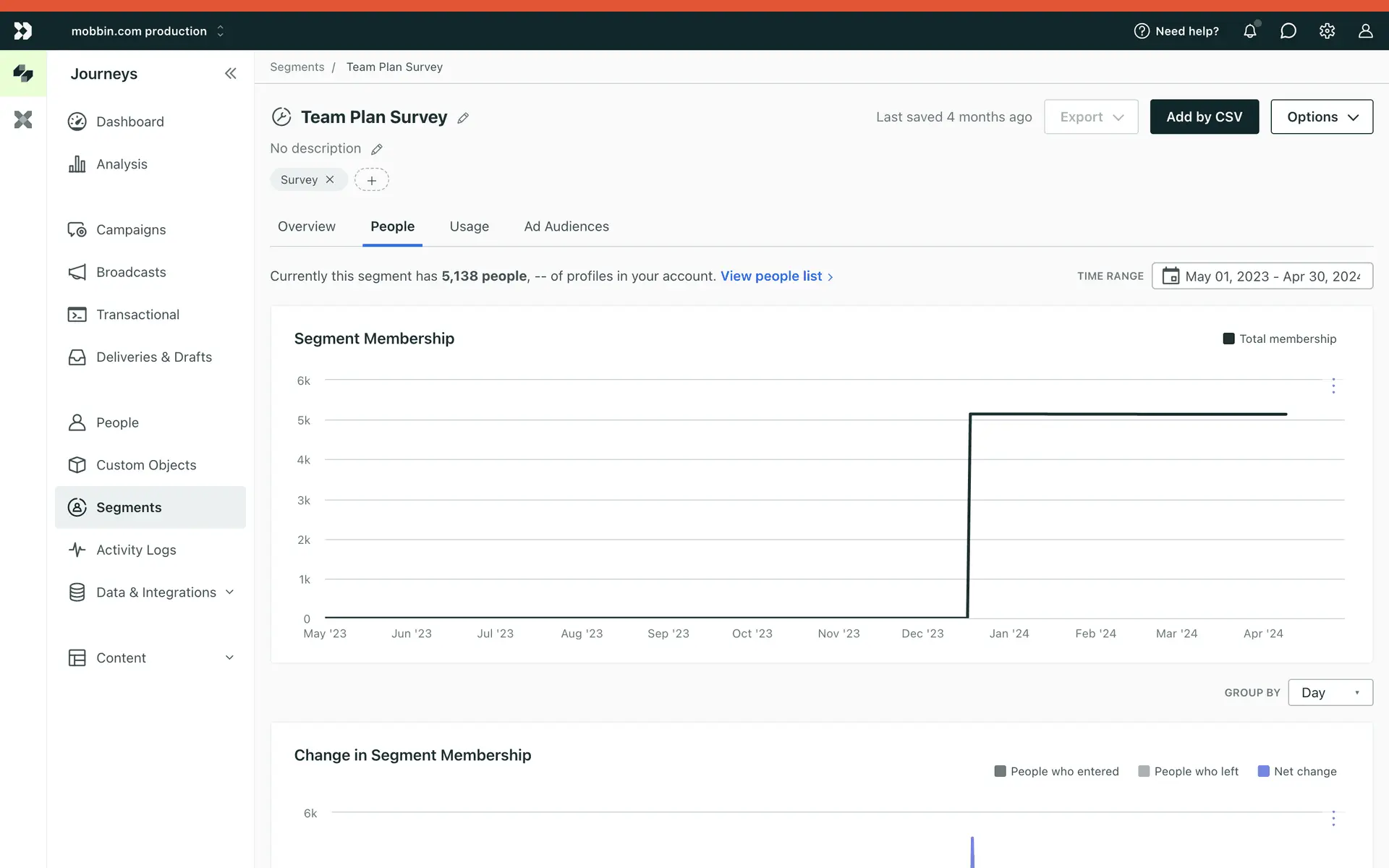Switch to the Overview tab

pyautogui.click(x=307, y=226)
